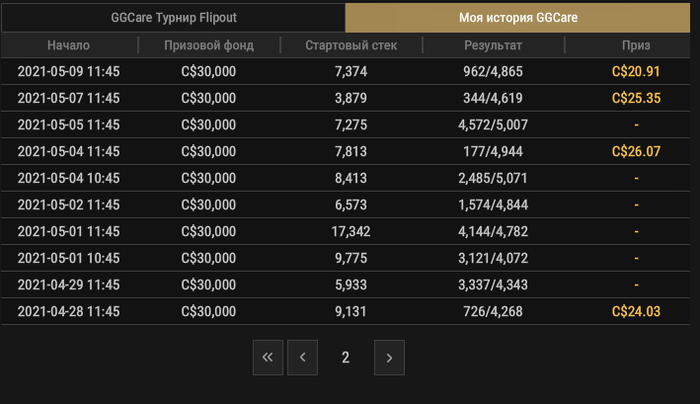The width and height of the screenshot is (700, 404).
Task: Sort by the Приз column header
Action: click(x=635, y=45)
